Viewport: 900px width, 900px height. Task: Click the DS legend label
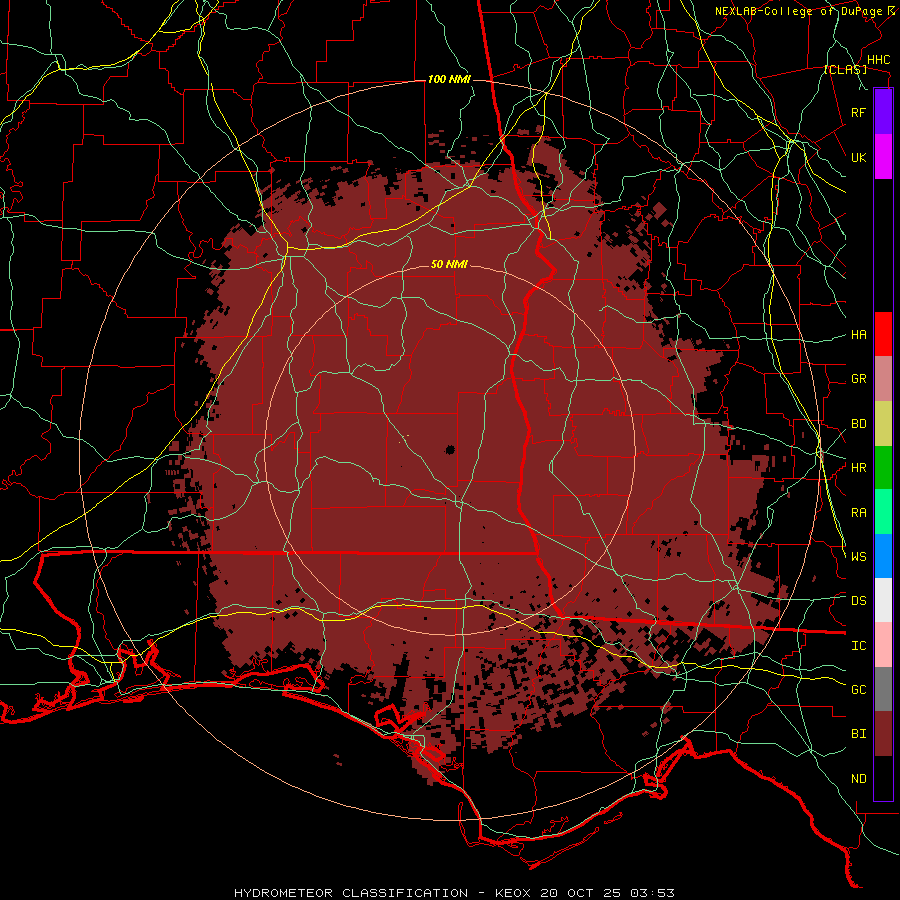858,601
